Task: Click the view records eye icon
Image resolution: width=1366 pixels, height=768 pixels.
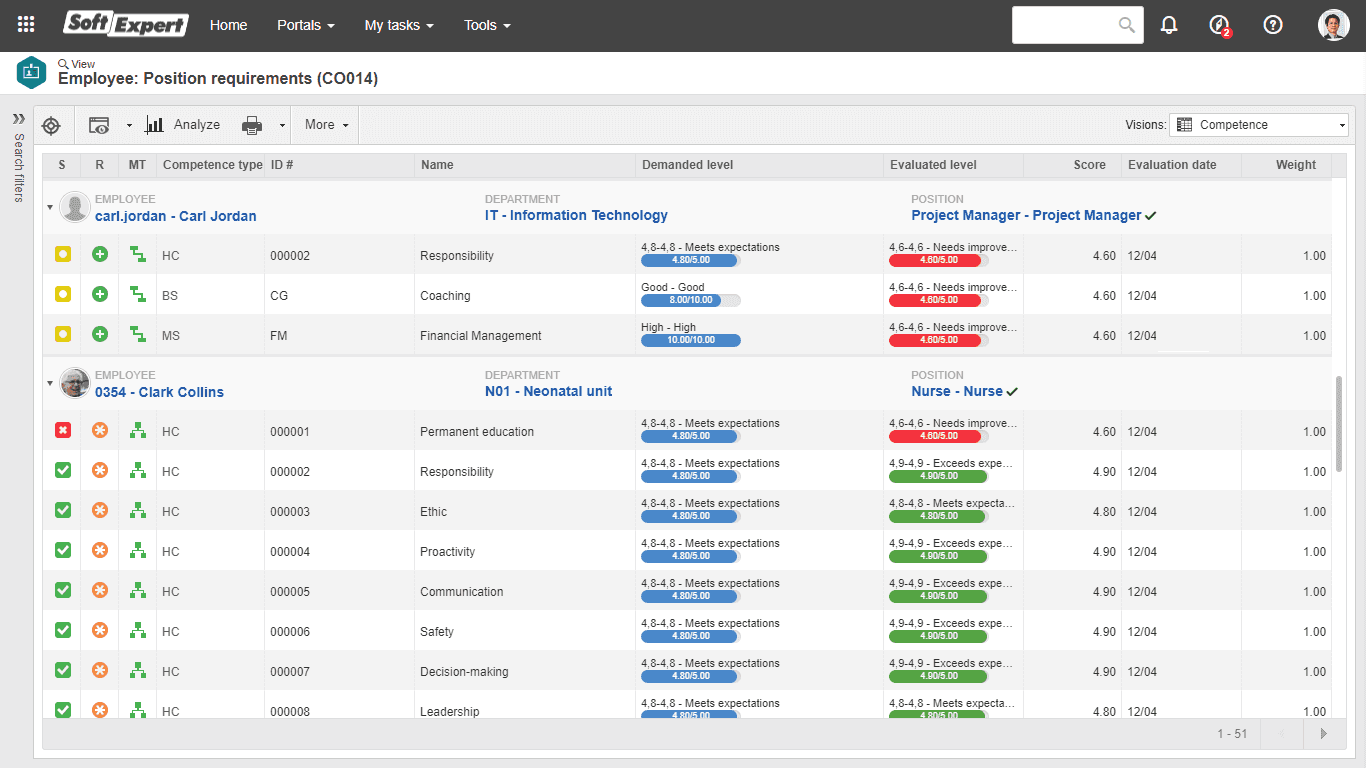Action: pyautogui.click(x=99, y=125)
